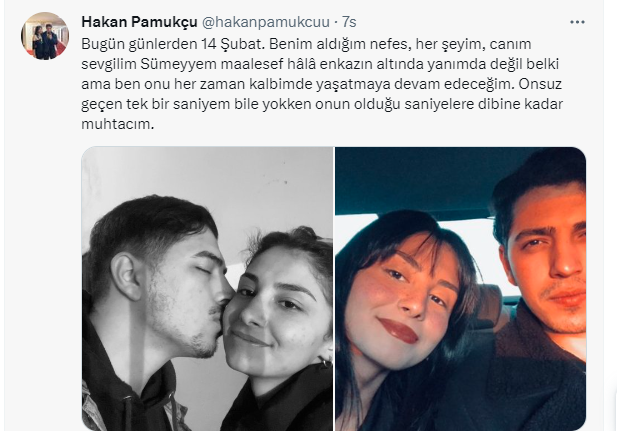Click the 7s tweet timestamp
Viewport: 617px width, 431px height.
tap(349, 22)
